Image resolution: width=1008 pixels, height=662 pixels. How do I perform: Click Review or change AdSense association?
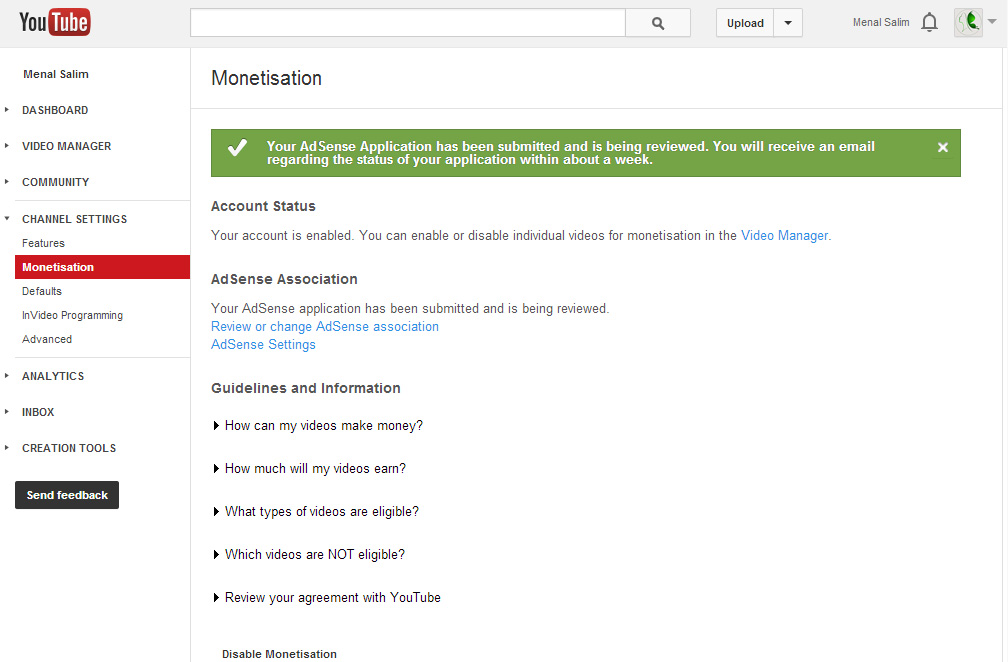click(x=325, y=327)
